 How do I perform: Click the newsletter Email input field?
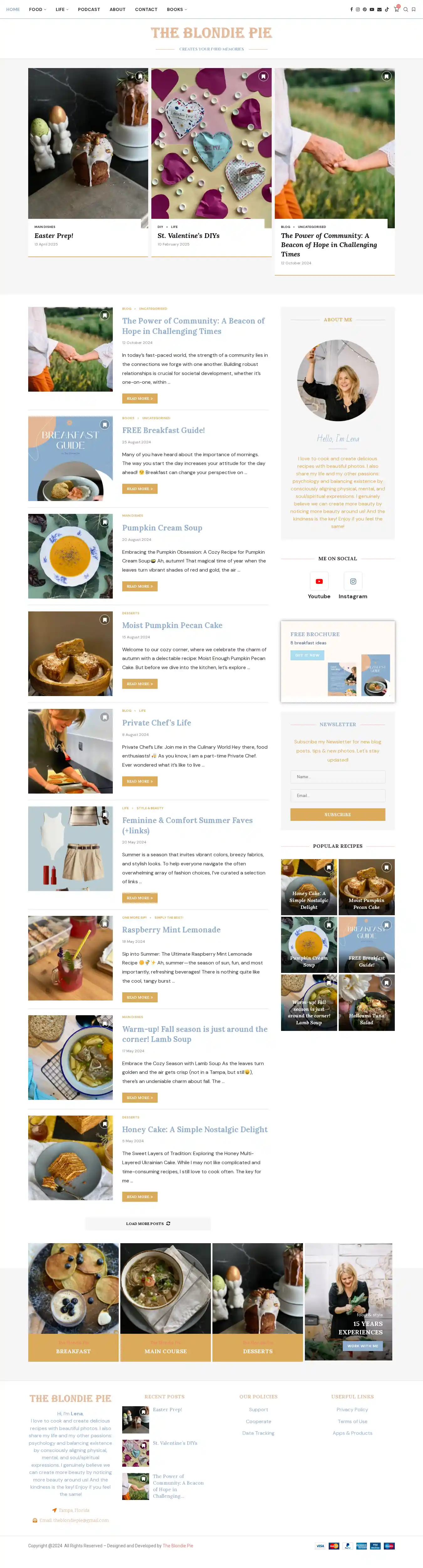338,795
